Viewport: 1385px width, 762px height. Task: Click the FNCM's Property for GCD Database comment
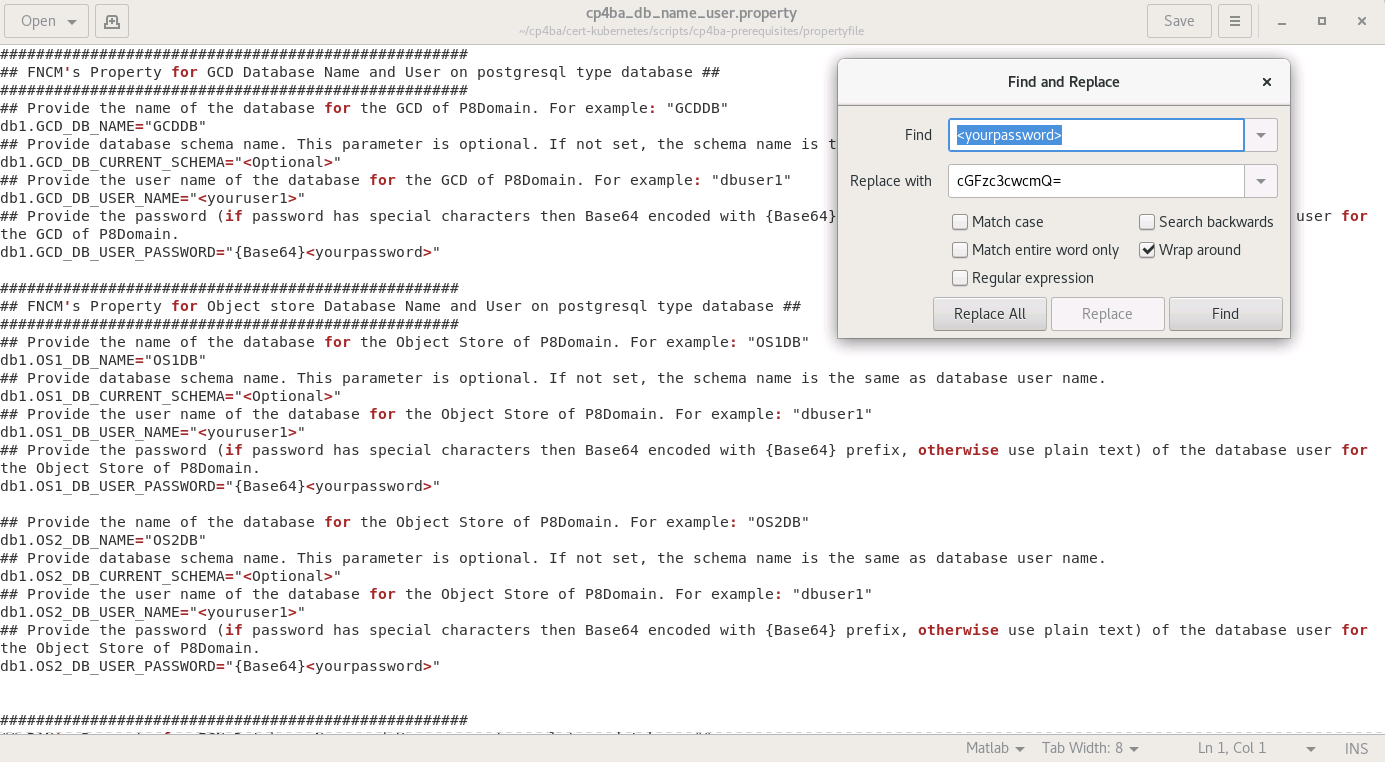(x=360, y=72)
